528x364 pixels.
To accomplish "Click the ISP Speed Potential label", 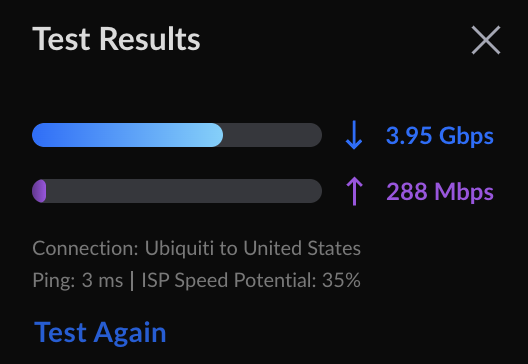I will pos(229,280).
